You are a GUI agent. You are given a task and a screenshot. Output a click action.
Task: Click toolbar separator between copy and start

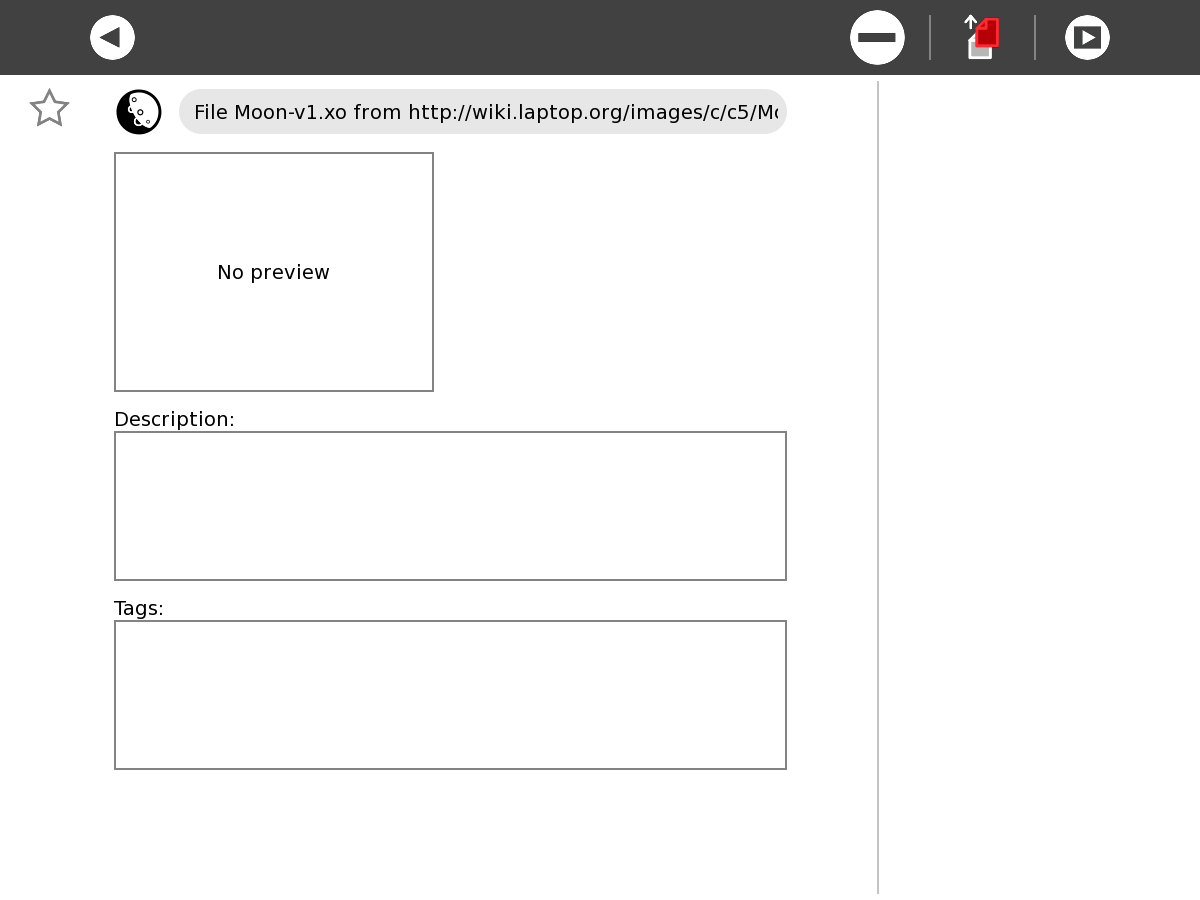[1035, 38]
